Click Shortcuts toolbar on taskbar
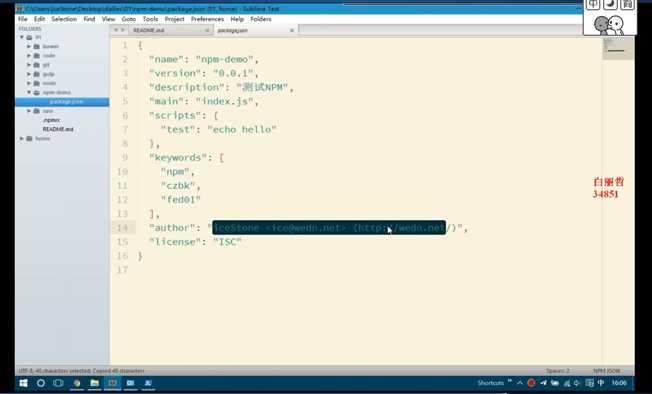The height and width of the screenshot is (394, 652). pos(490,383)
